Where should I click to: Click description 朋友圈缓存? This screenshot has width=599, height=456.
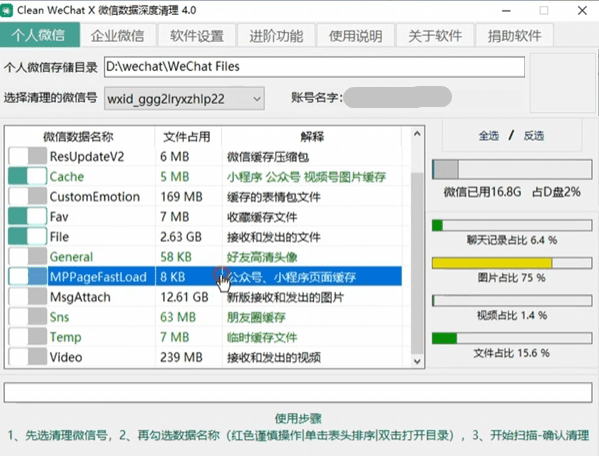pos(256,317)
